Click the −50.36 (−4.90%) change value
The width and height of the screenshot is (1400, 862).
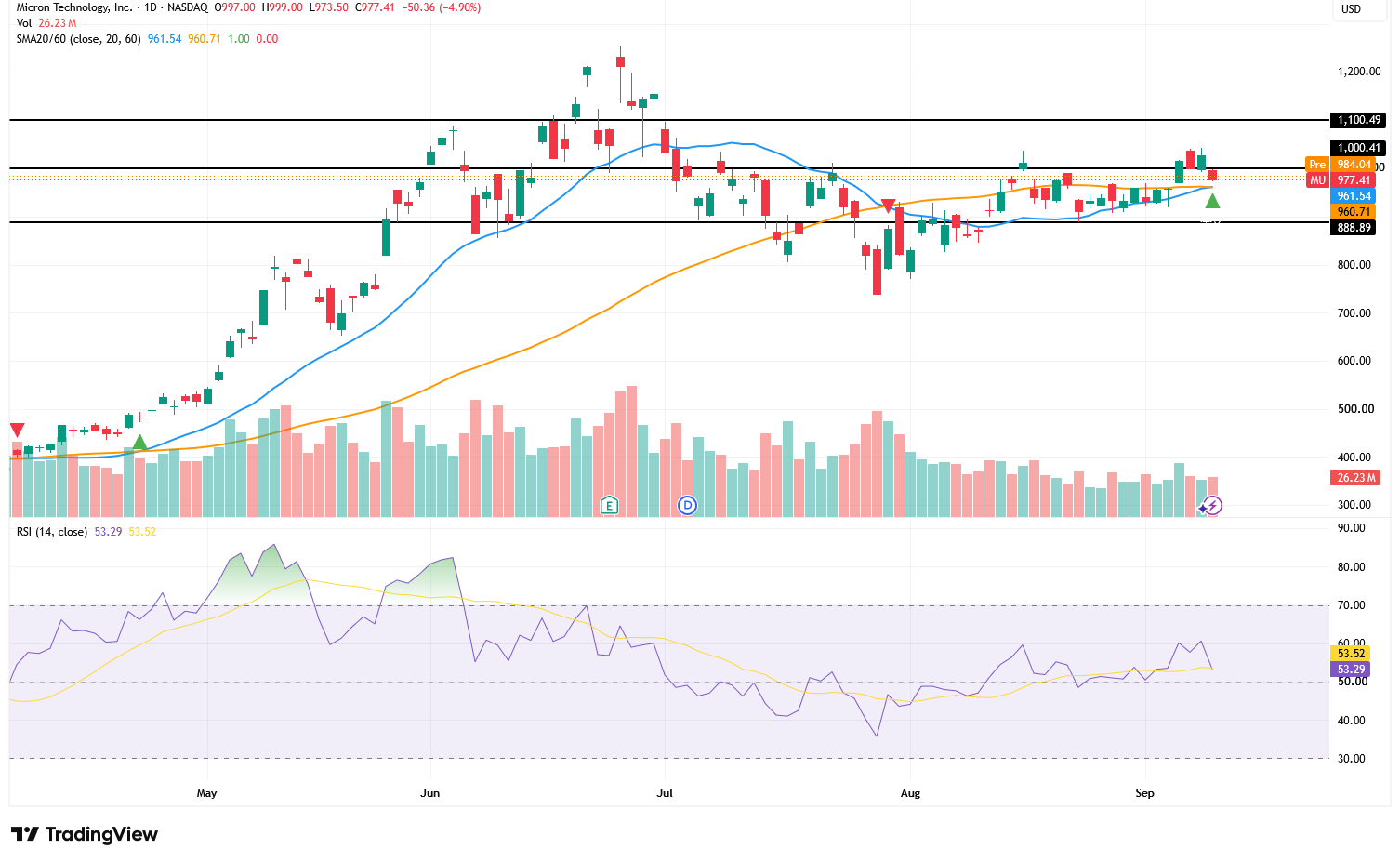pyautogui.click(x=441, y=7)
